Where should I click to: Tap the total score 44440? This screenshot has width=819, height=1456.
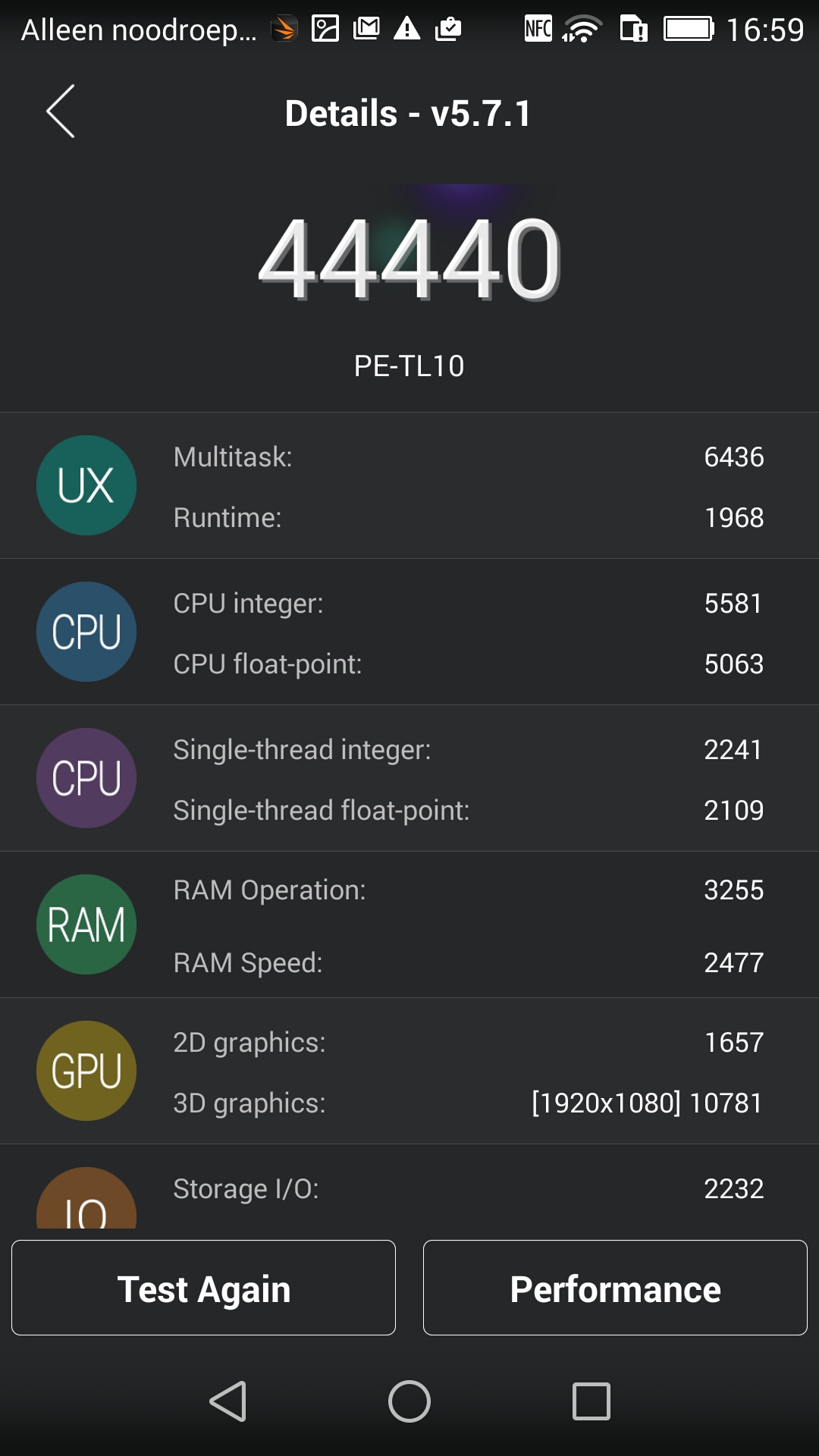pos(409,259)
